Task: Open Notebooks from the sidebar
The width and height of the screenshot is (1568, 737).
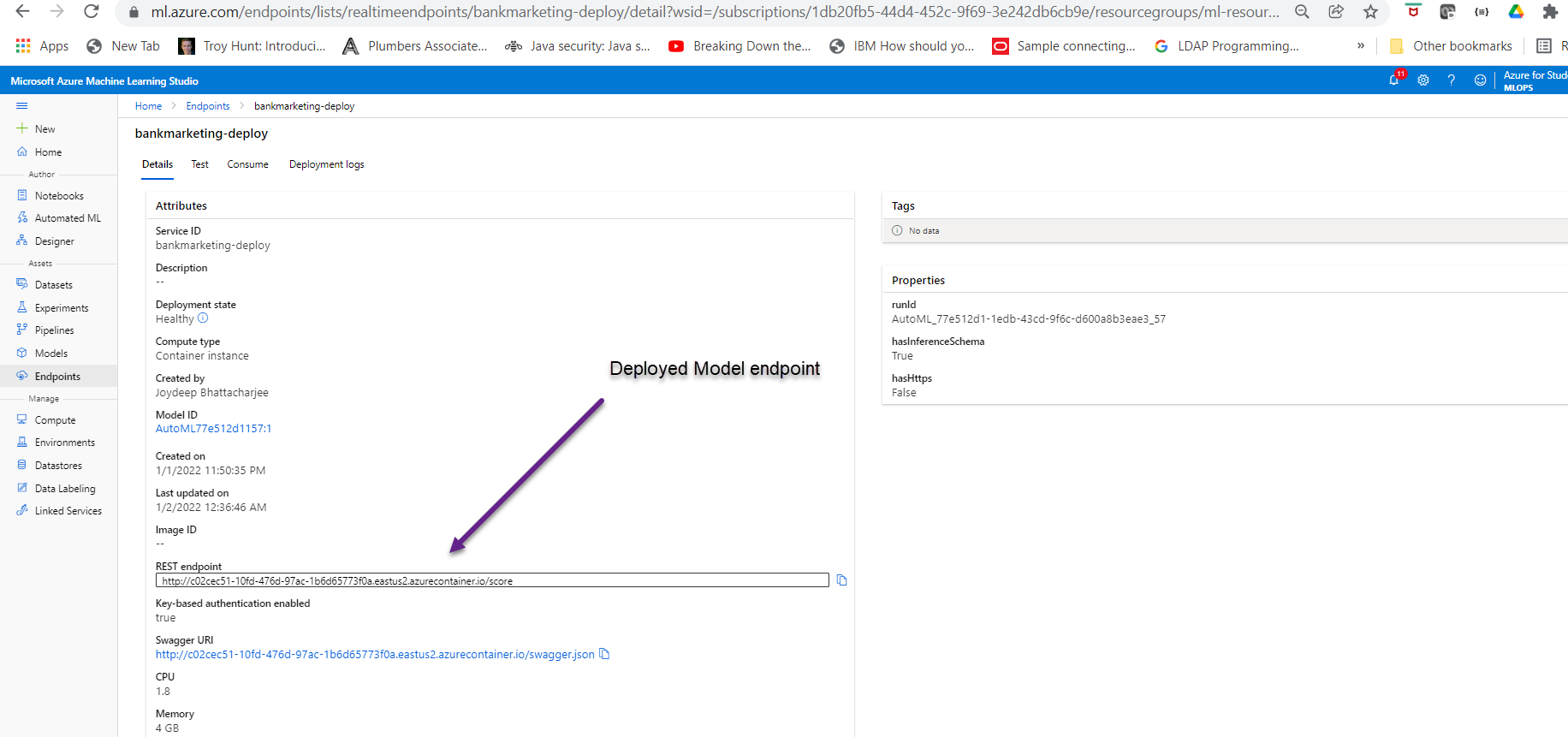Action: tap(59, 195)
